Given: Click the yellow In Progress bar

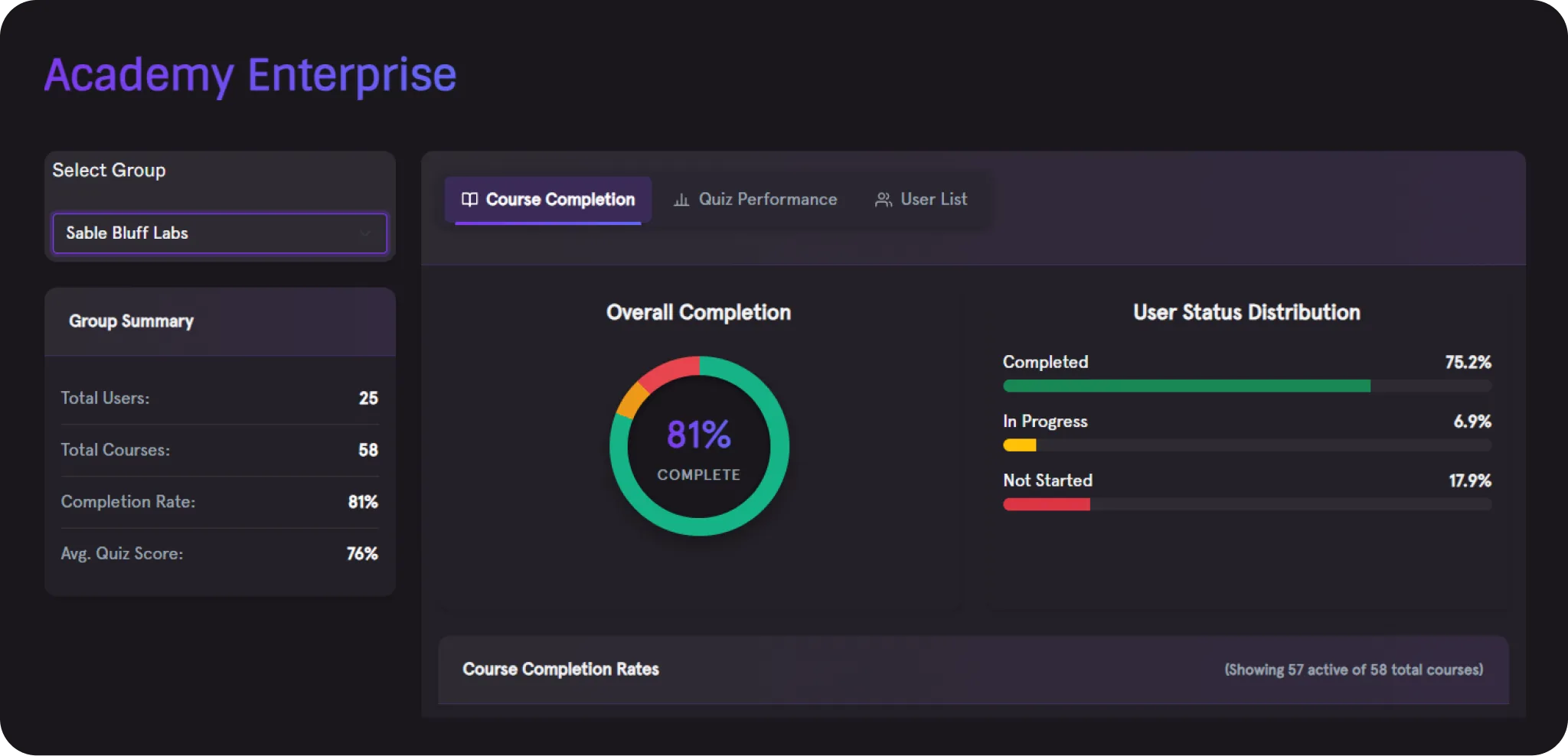Looking at the screenshot, I should [x=1019, y=445].
